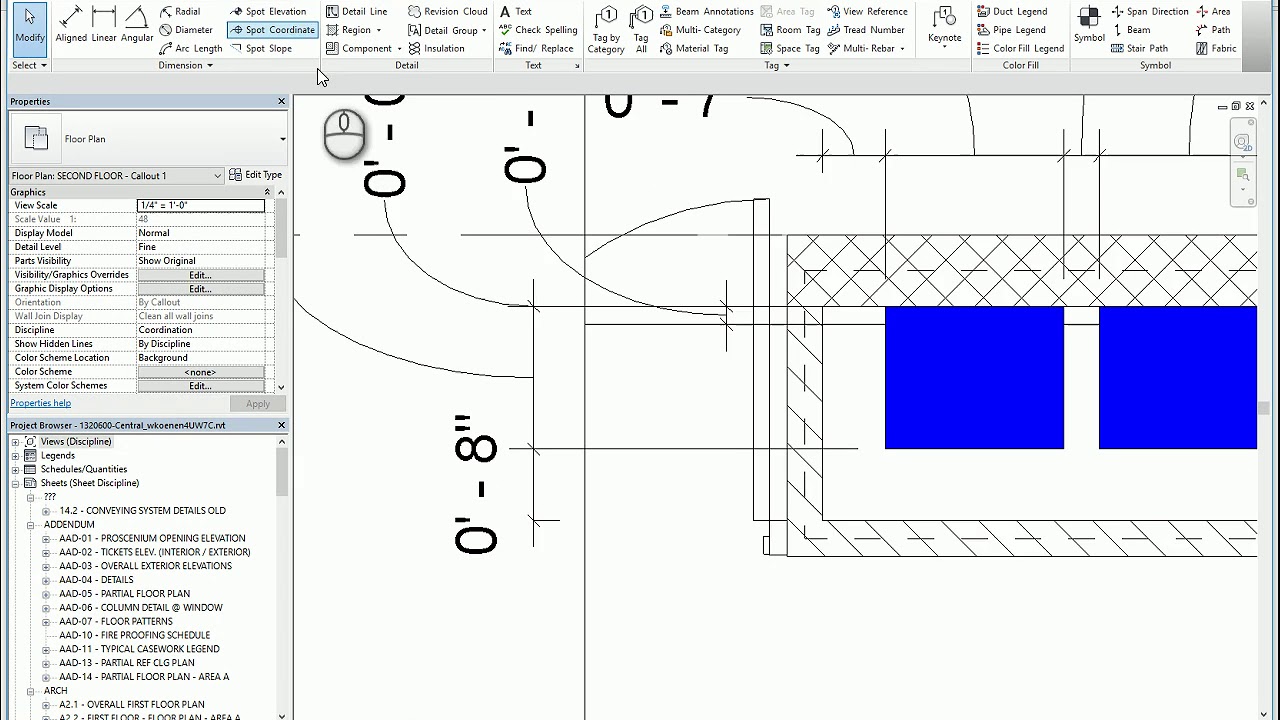Close the Project Browser panel
This screenshot has width=1280, height=720.
281,425
